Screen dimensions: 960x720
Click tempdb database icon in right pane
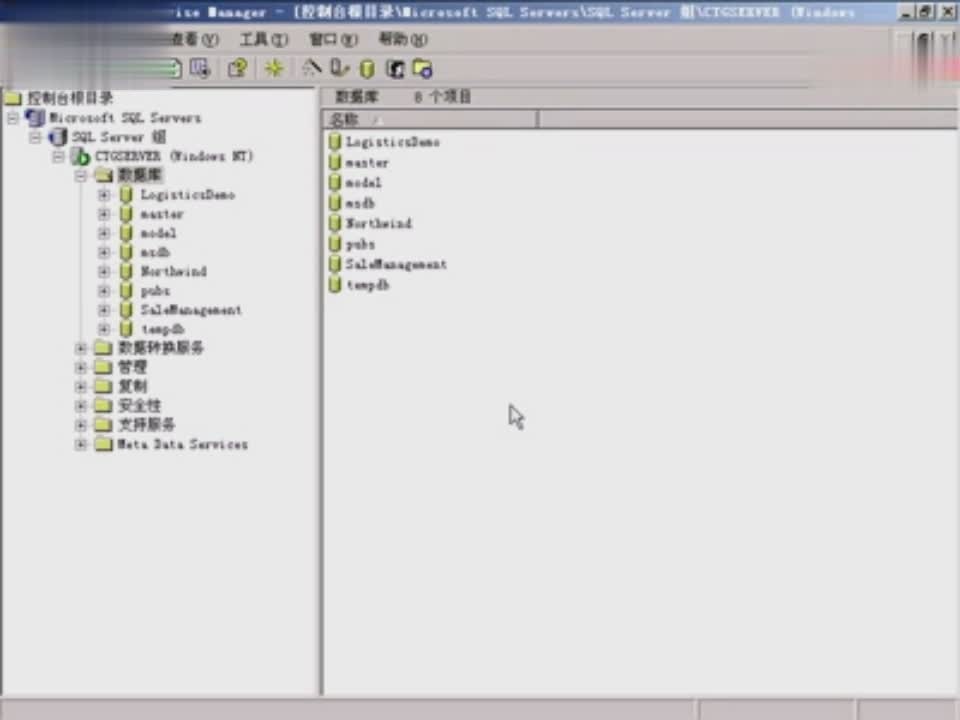pyautogui.click(x=334, y=285)
